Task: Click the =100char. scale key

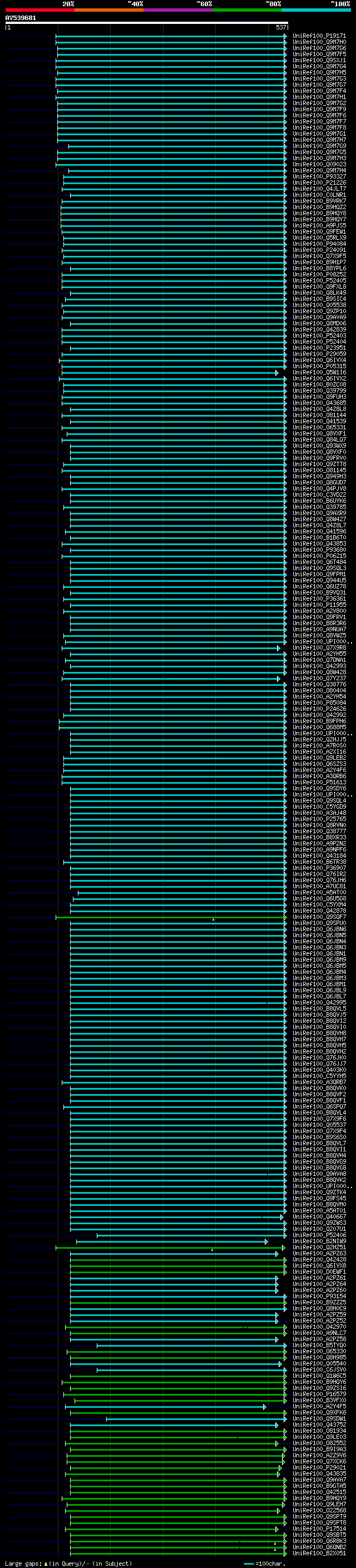Action: tap(265, 1563)
